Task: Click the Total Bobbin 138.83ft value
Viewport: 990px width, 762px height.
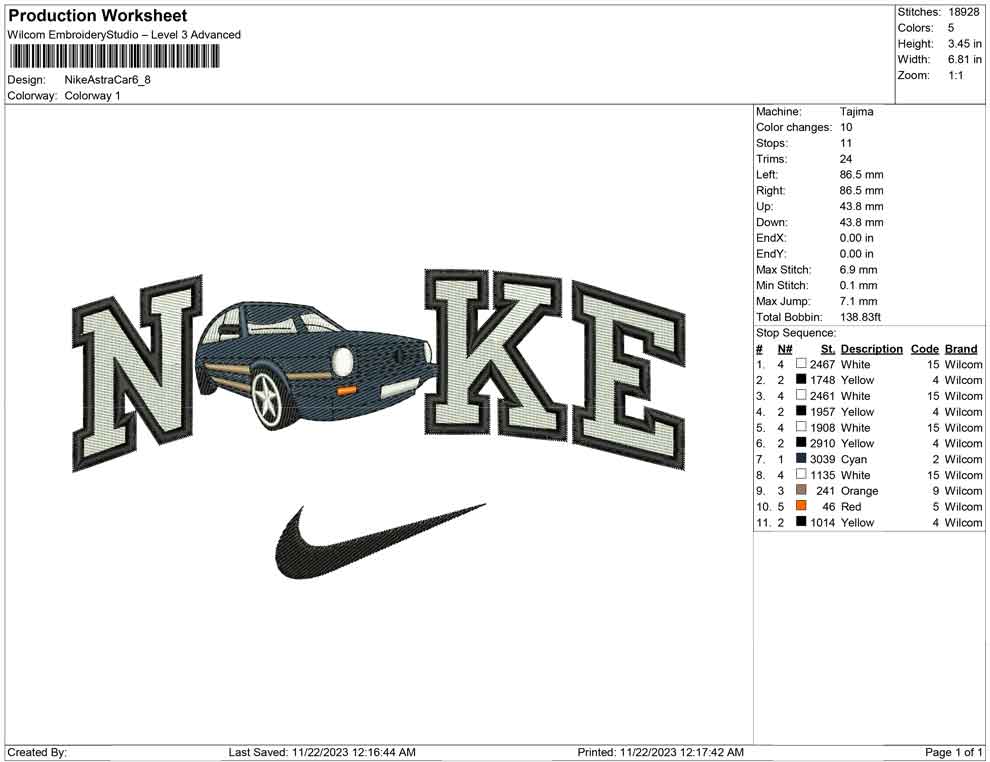Action: click(862, 316)
